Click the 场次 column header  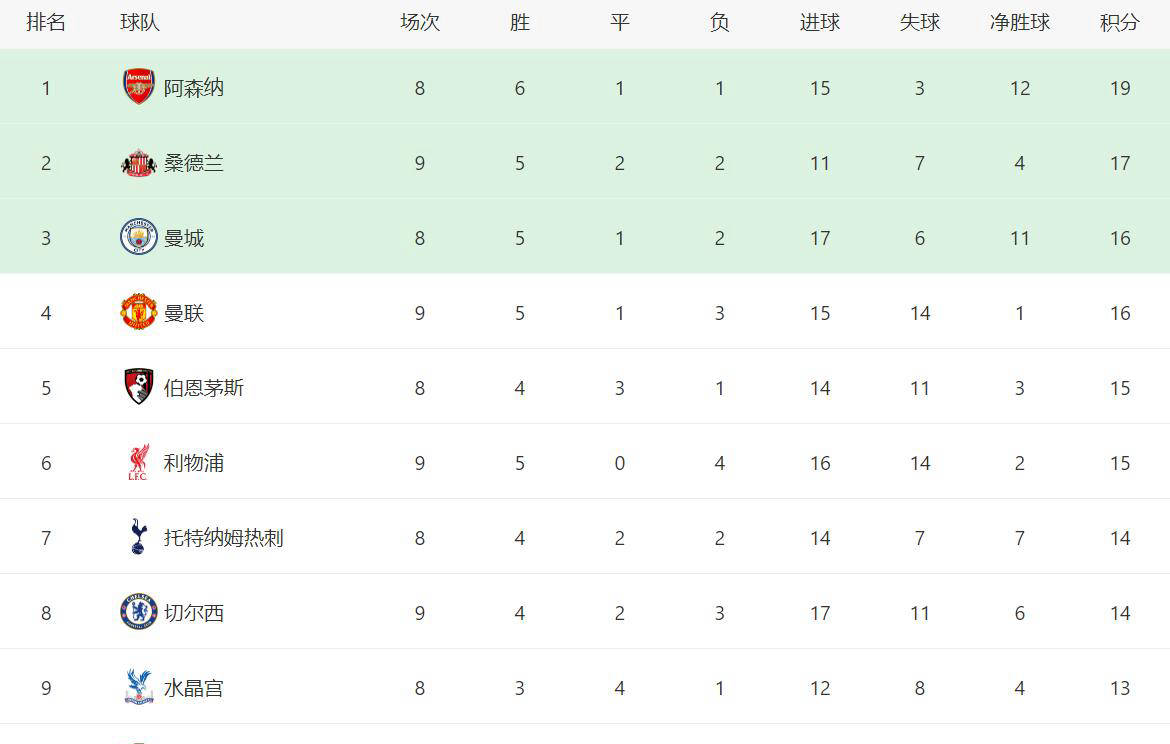[x=420, y=23]
